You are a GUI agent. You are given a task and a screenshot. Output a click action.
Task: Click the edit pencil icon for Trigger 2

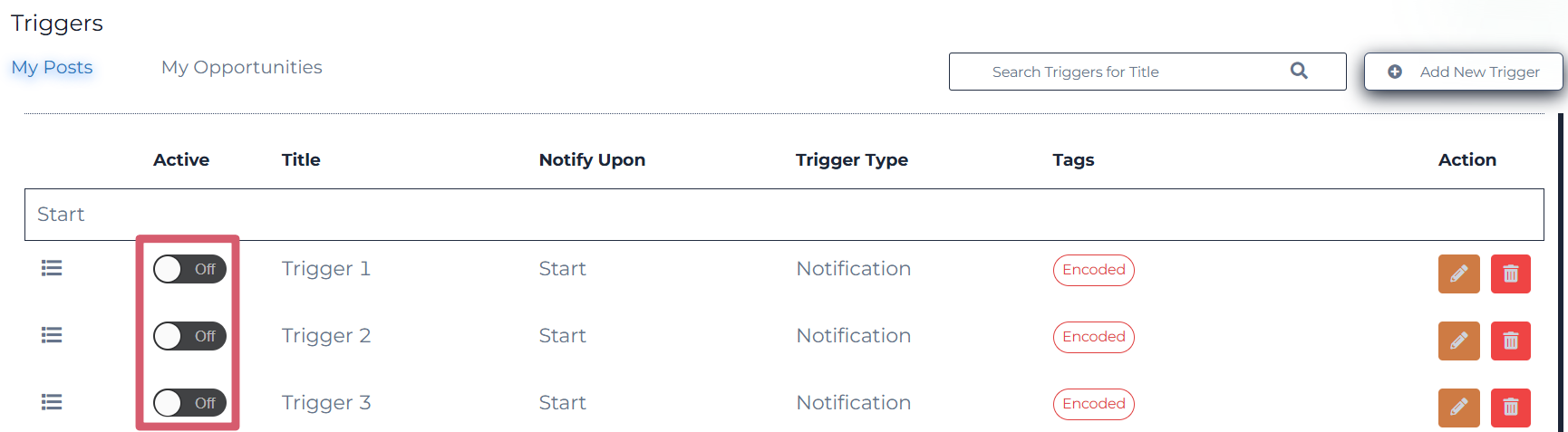click(1458, 341)
